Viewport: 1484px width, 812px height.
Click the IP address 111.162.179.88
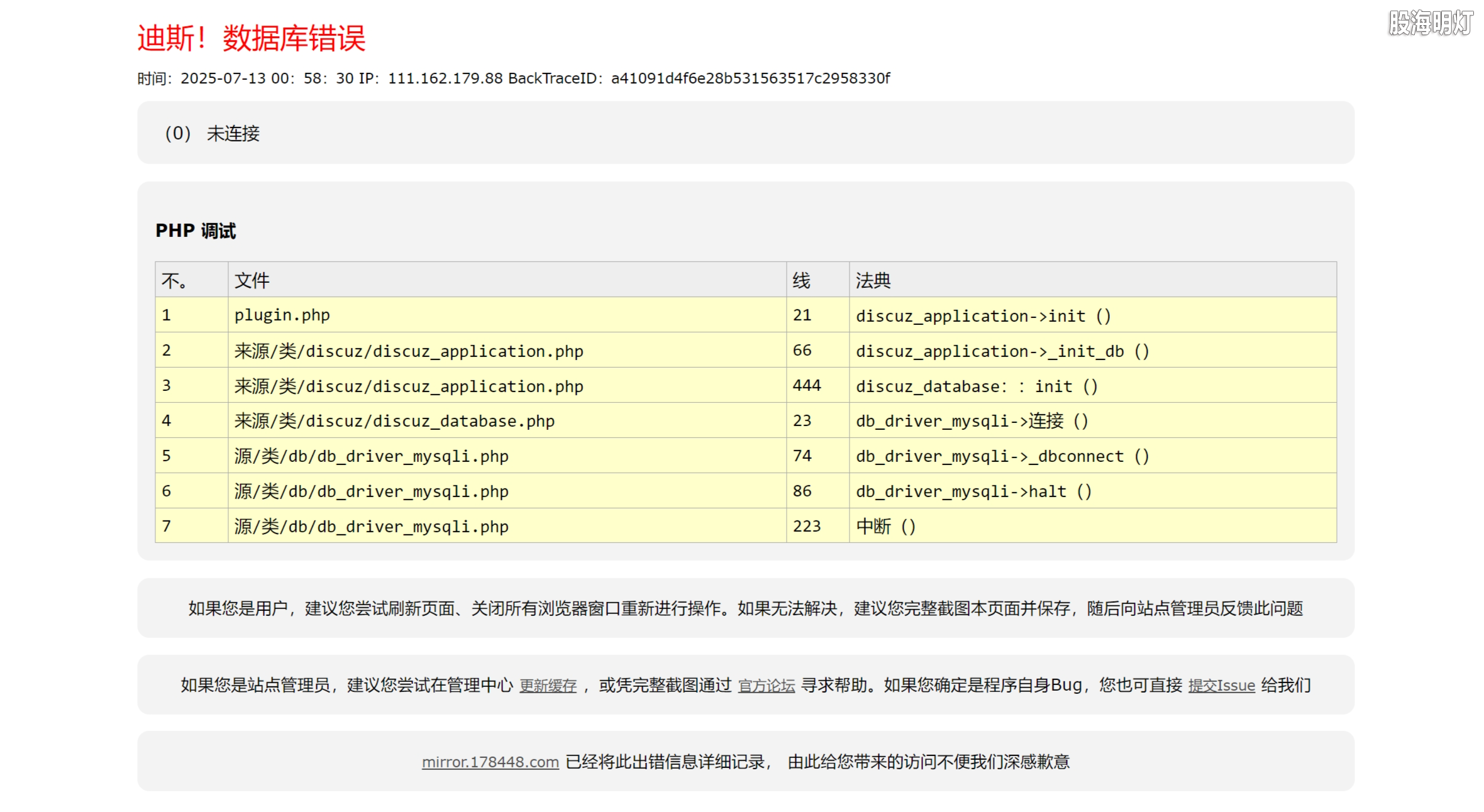[445, 79]
